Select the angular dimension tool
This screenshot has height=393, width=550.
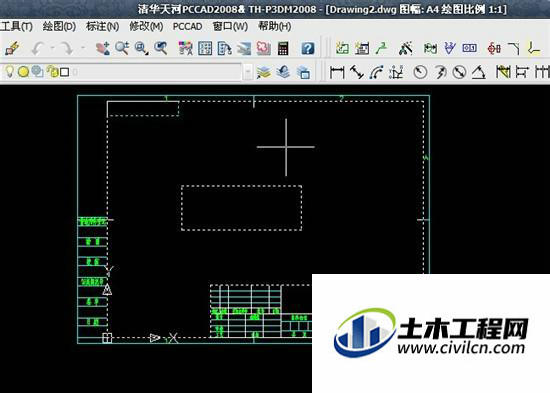click(x=479, y=72)
